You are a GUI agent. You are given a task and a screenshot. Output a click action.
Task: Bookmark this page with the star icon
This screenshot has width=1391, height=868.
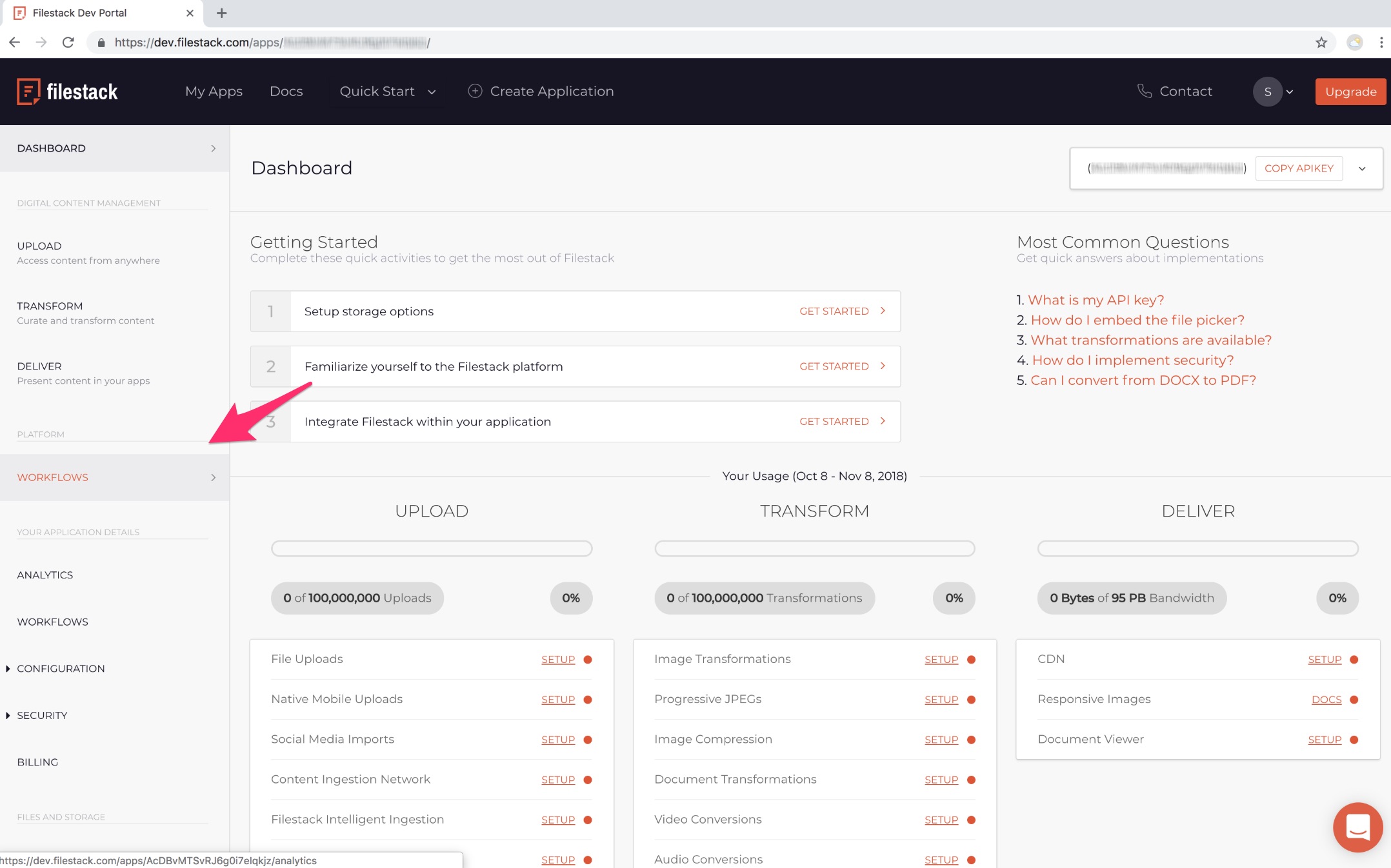[1321, 43]
